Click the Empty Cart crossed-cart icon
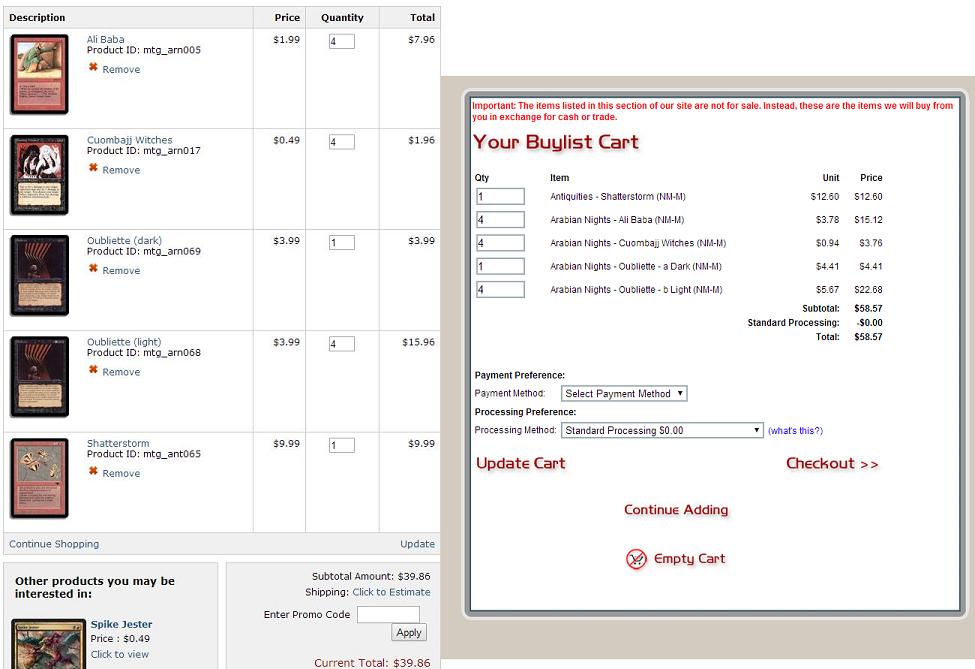Image resolution: width=975 pixels, height=669 pixels. 637,559
